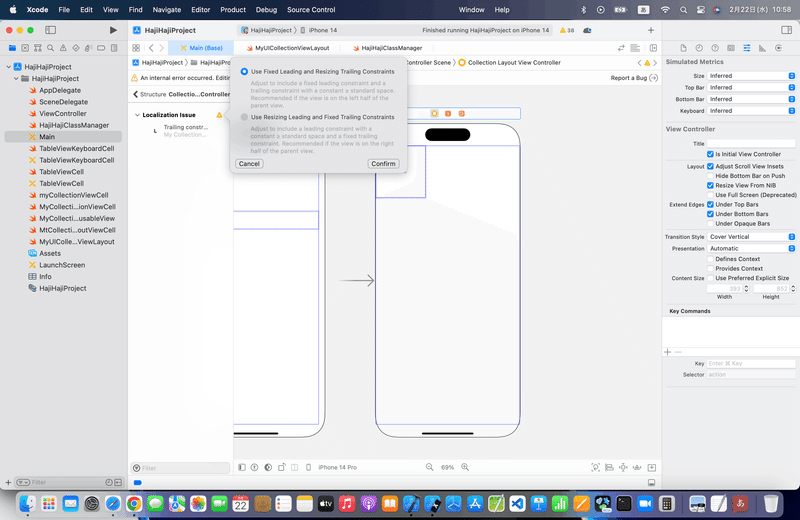Show the Size inspector ruler icon
Viewport: 800px width, 520px height.
(x=762, y=48)
